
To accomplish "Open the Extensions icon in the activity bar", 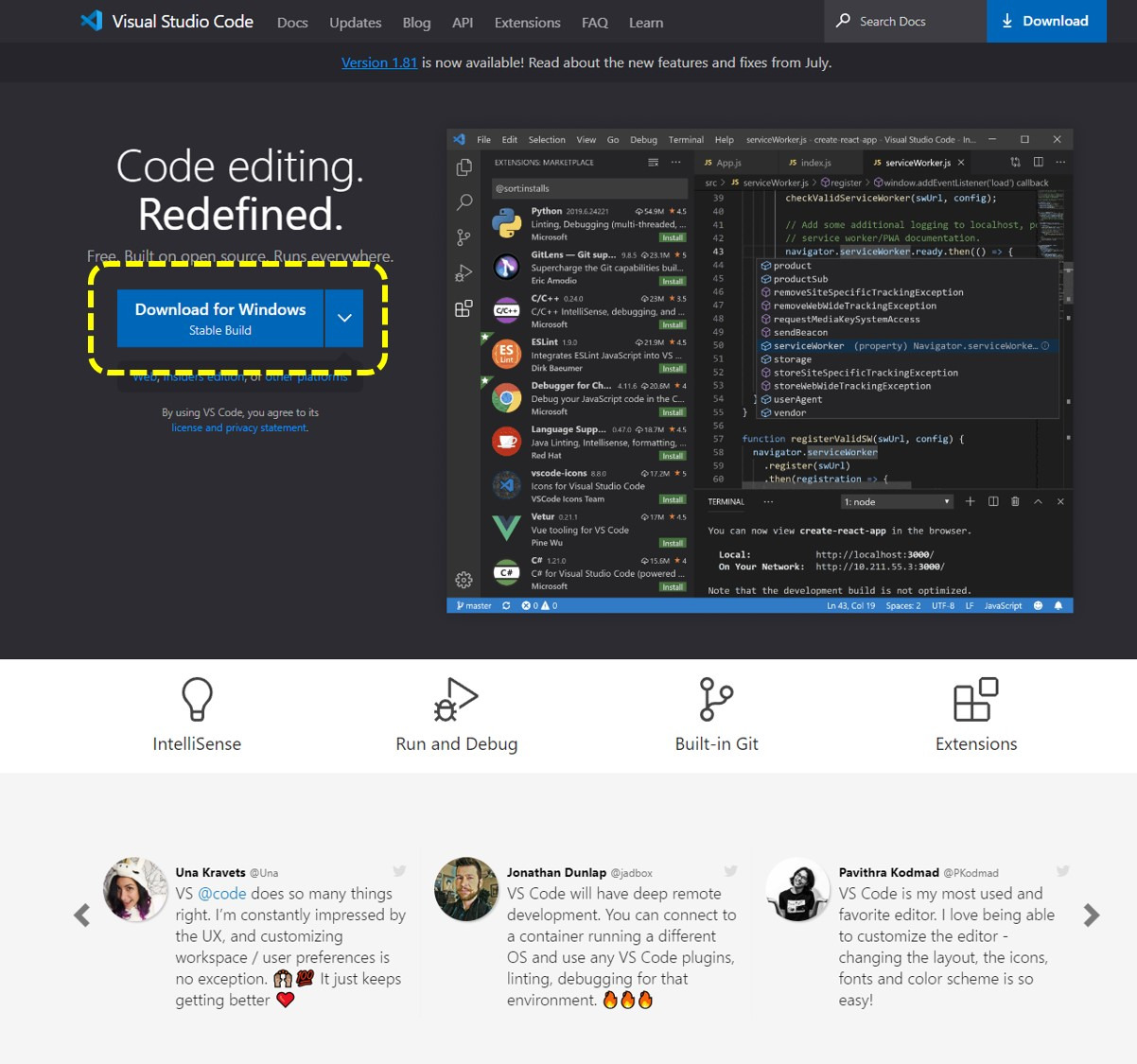I will (464, 307).
